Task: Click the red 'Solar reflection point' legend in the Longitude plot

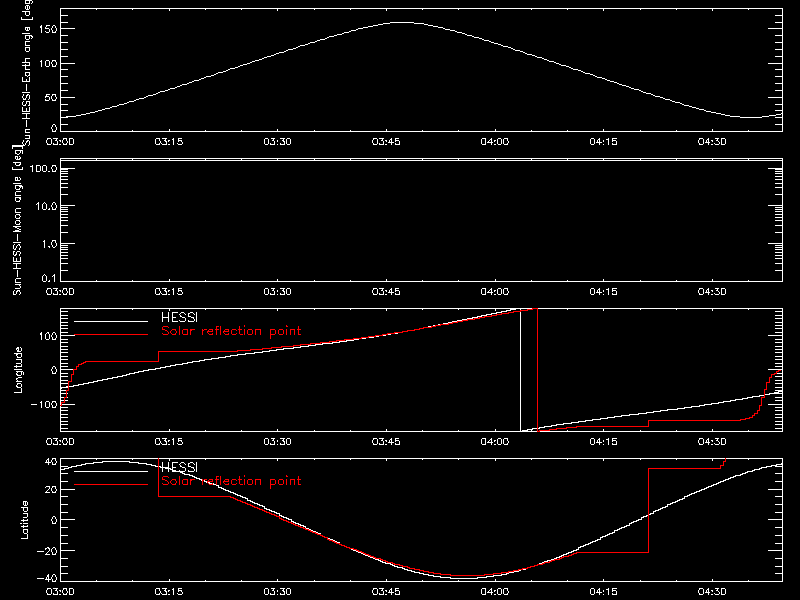Action: (231, 331)
